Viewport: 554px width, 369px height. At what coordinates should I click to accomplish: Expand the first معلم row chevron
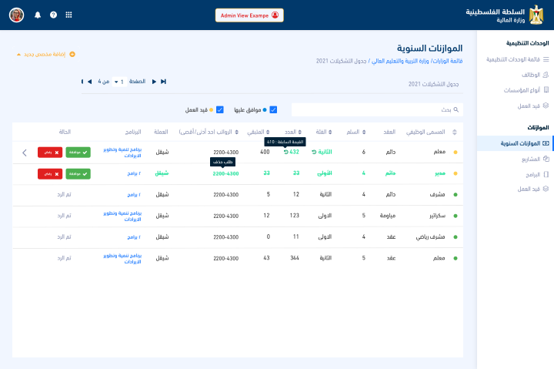[24, 153]
